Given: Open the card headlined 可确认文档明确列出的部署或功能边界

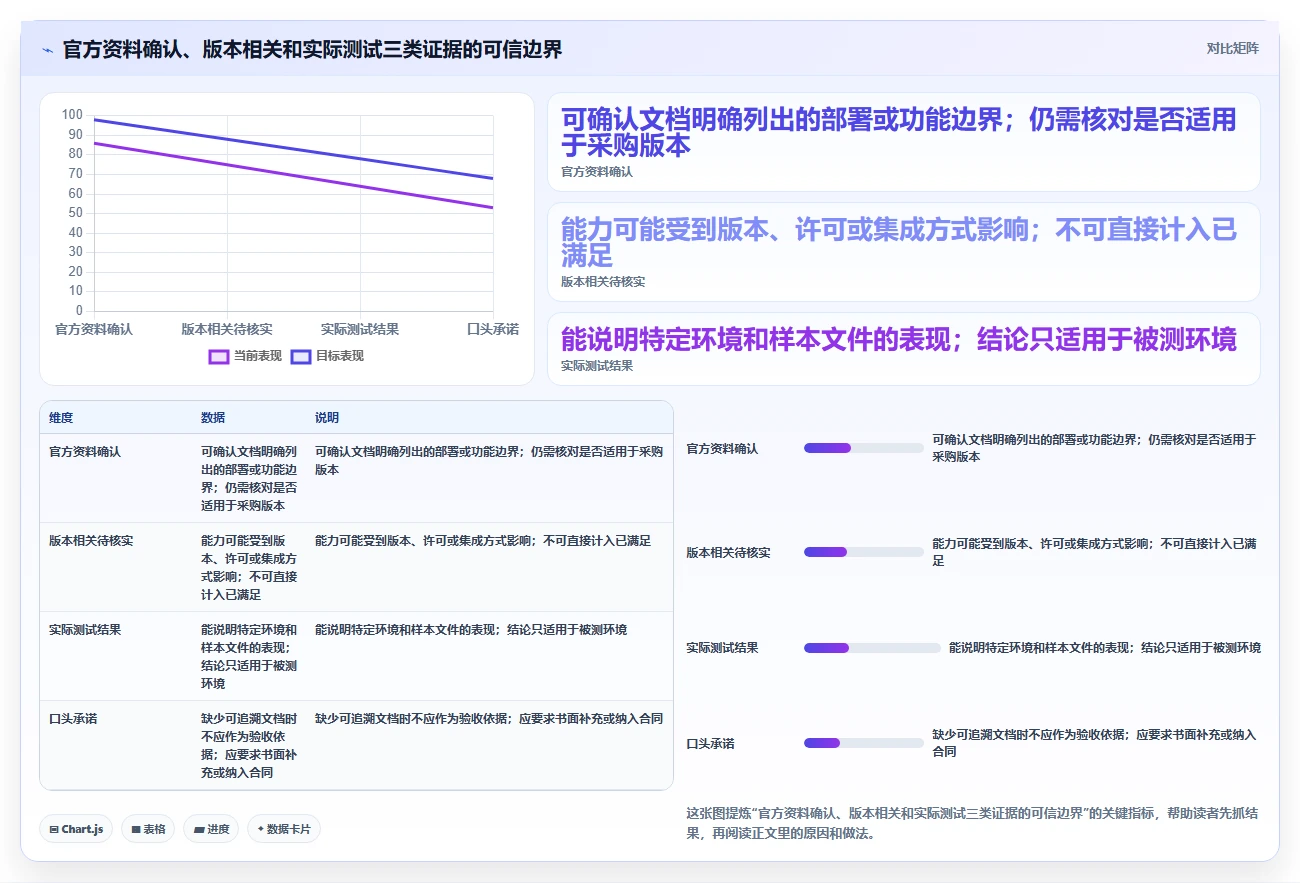Looking at the screenshot, I should click(904, 142).
